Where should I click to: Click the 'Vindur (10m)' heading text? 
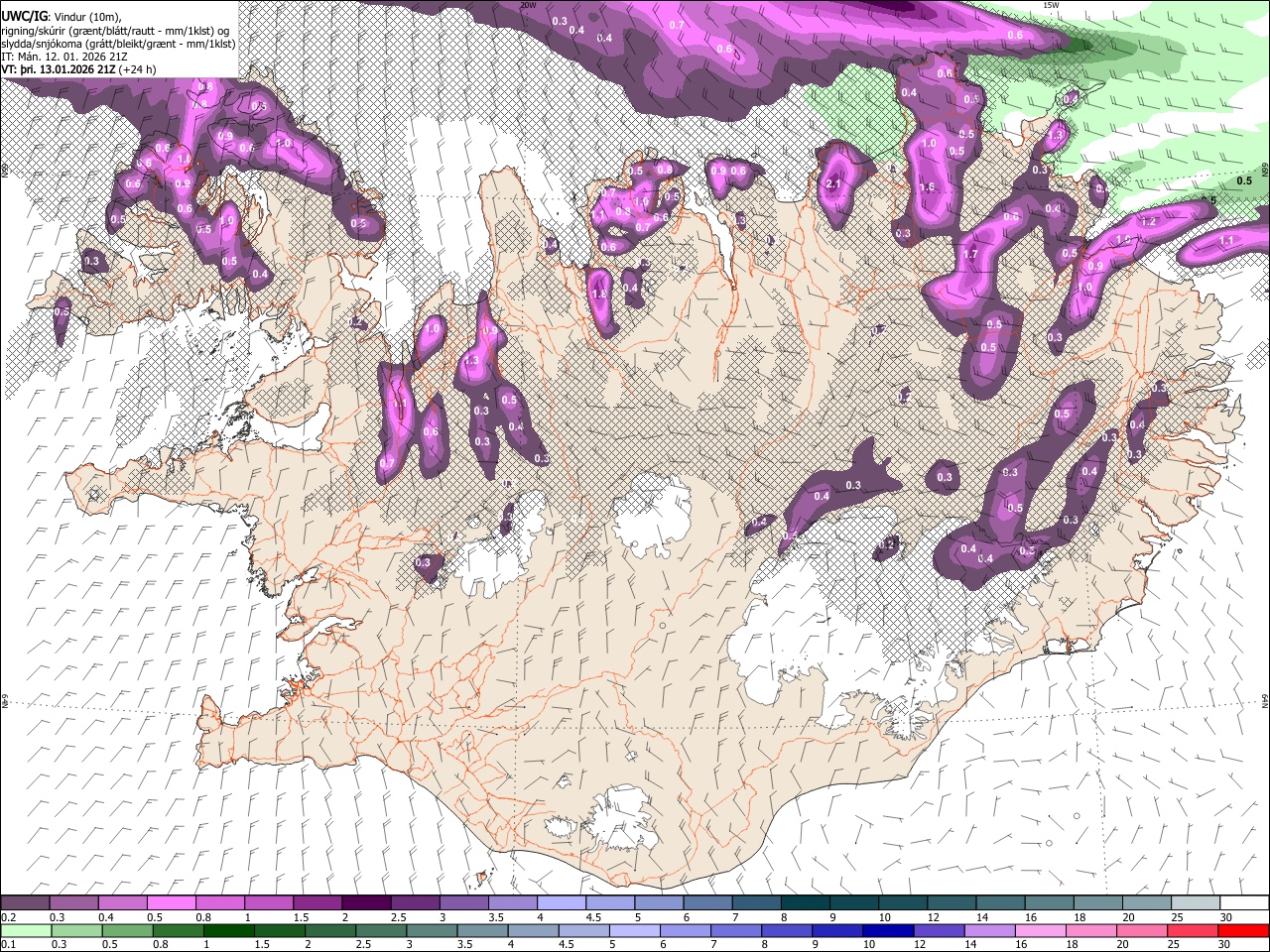pyautogui.click(x=87, y=17)
